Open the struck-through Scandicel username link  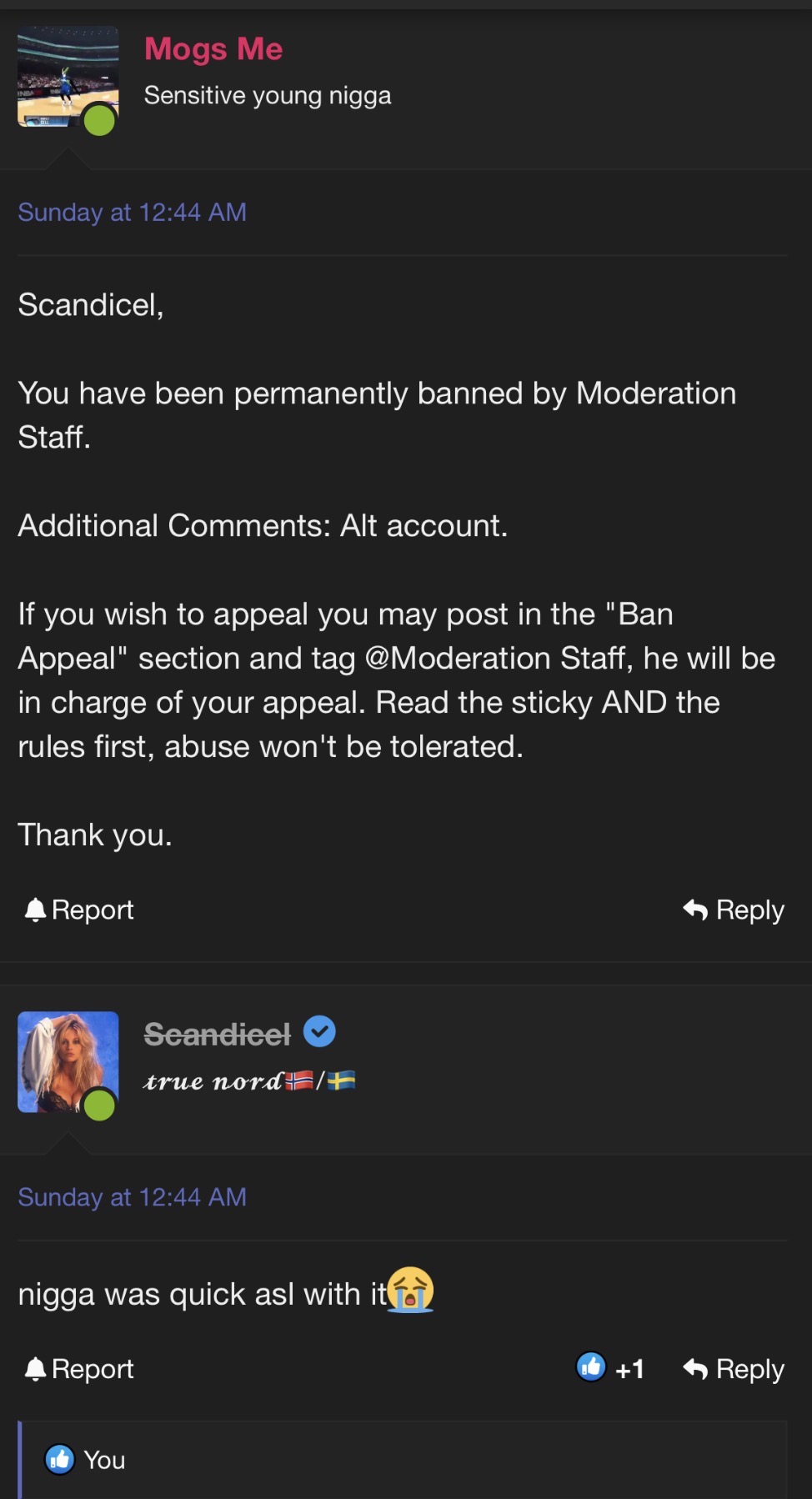coord(217,1034)
